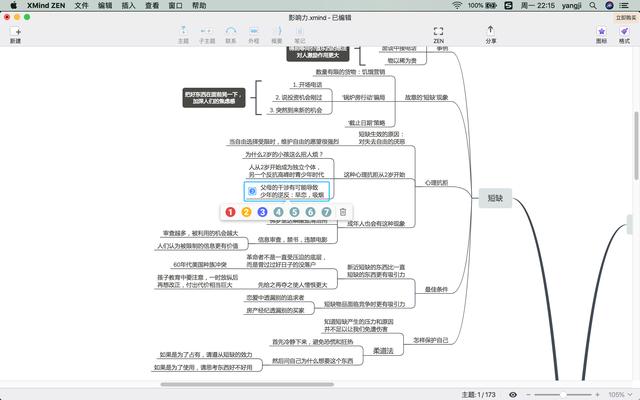The width and height of the screenshot is (640, 400).
Task: Choose priority marker 4
Action: coord(278,212)
